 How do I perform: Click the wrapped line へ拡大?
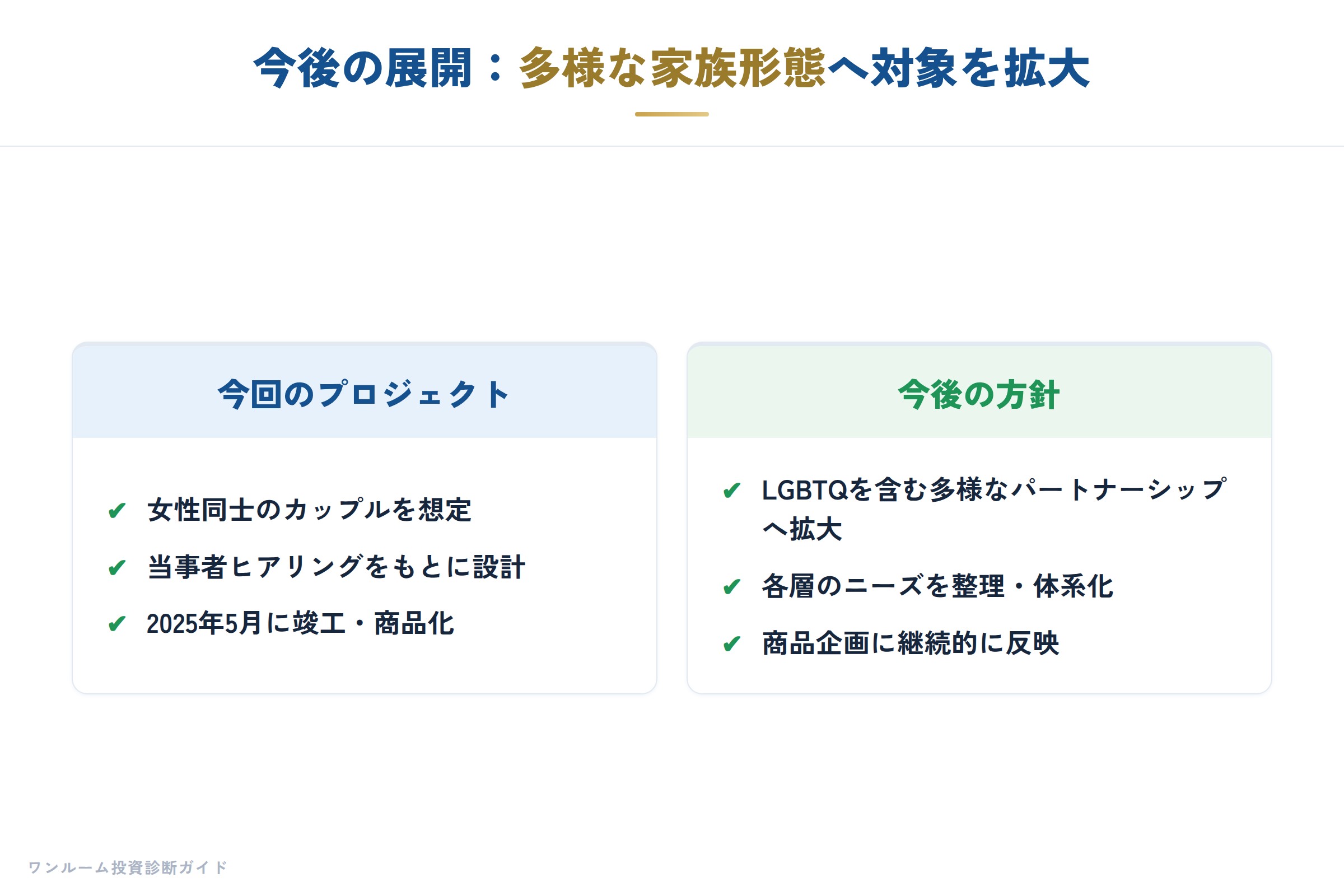(x=802, y=529)
